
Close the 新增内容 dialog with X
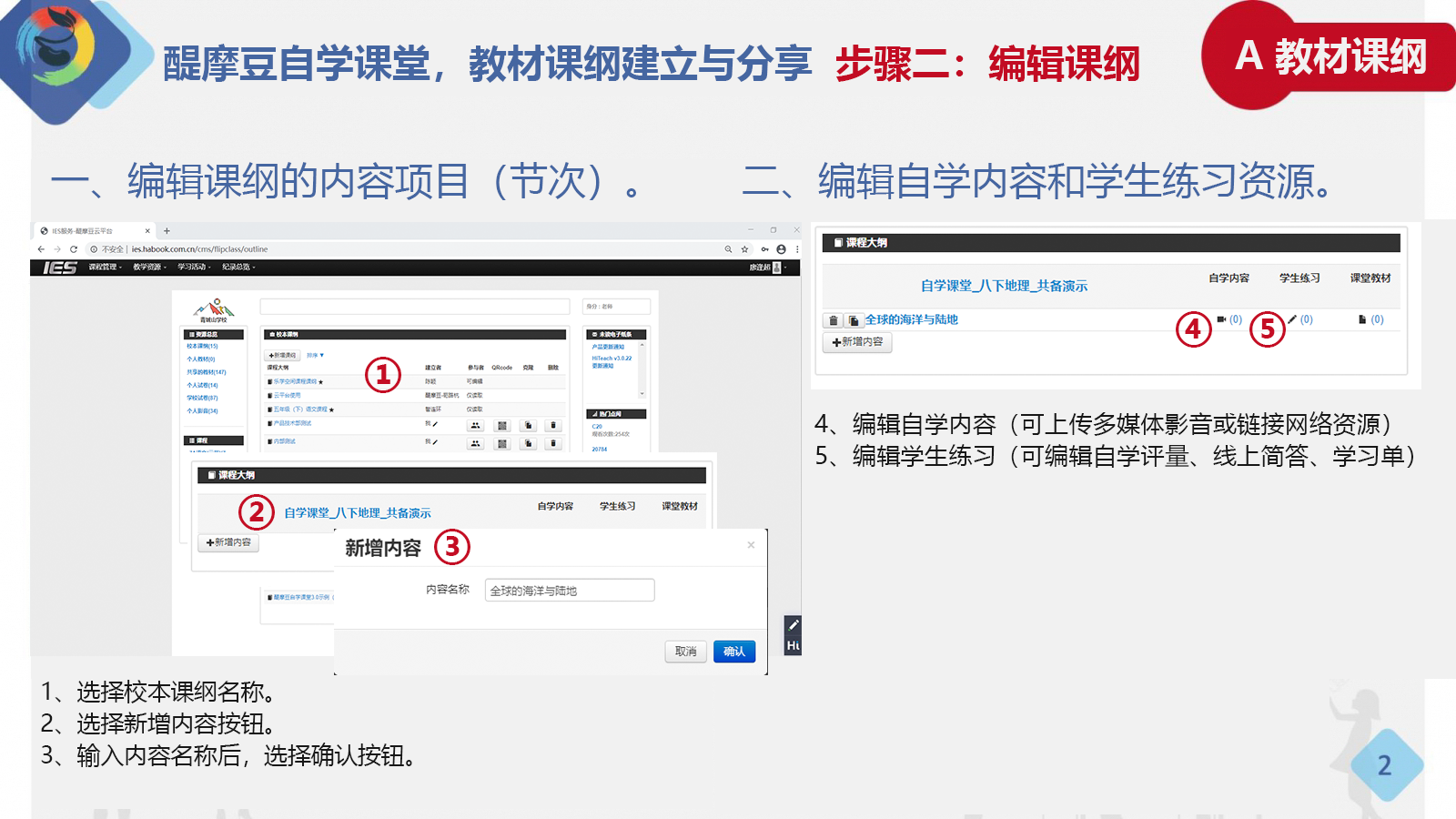(x=751, y=545)
